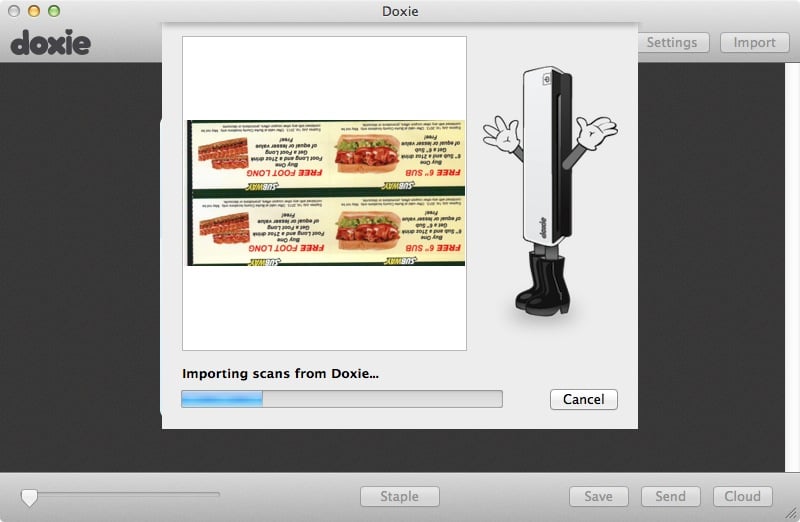The width and height of the screenshot is (800, 522).
Task: Click the Doxie window title
Action: 400,11
